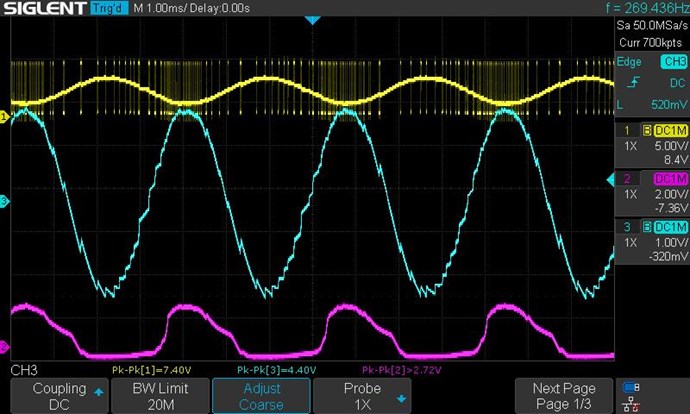690x414 pixels.
Task: Open Probe 1X attenuation menu
Action: [x=362, y=396]
